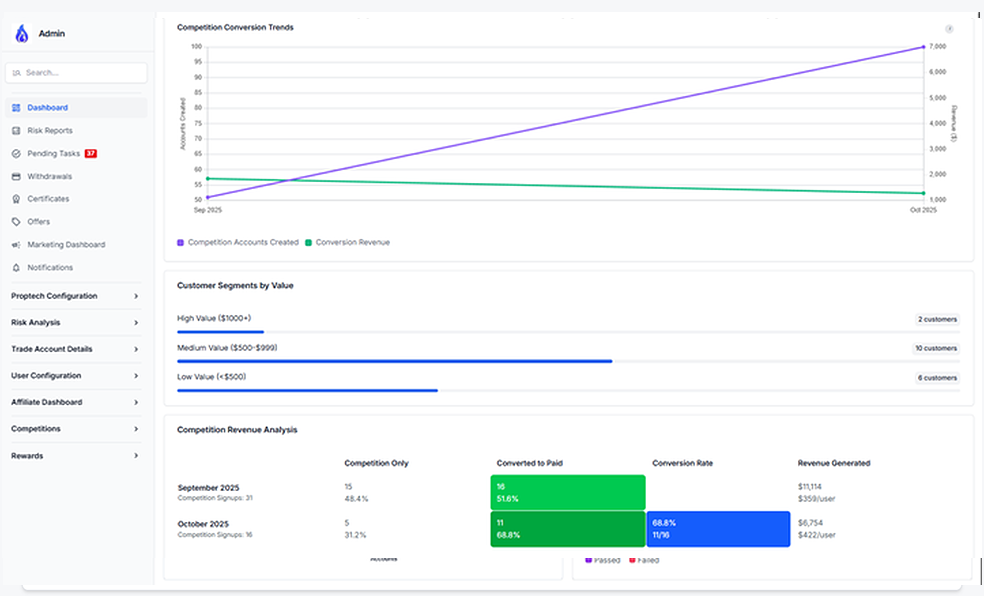
Task: Click the Pending Tasks checkmark icon
Action: click(x=16, y=154)
